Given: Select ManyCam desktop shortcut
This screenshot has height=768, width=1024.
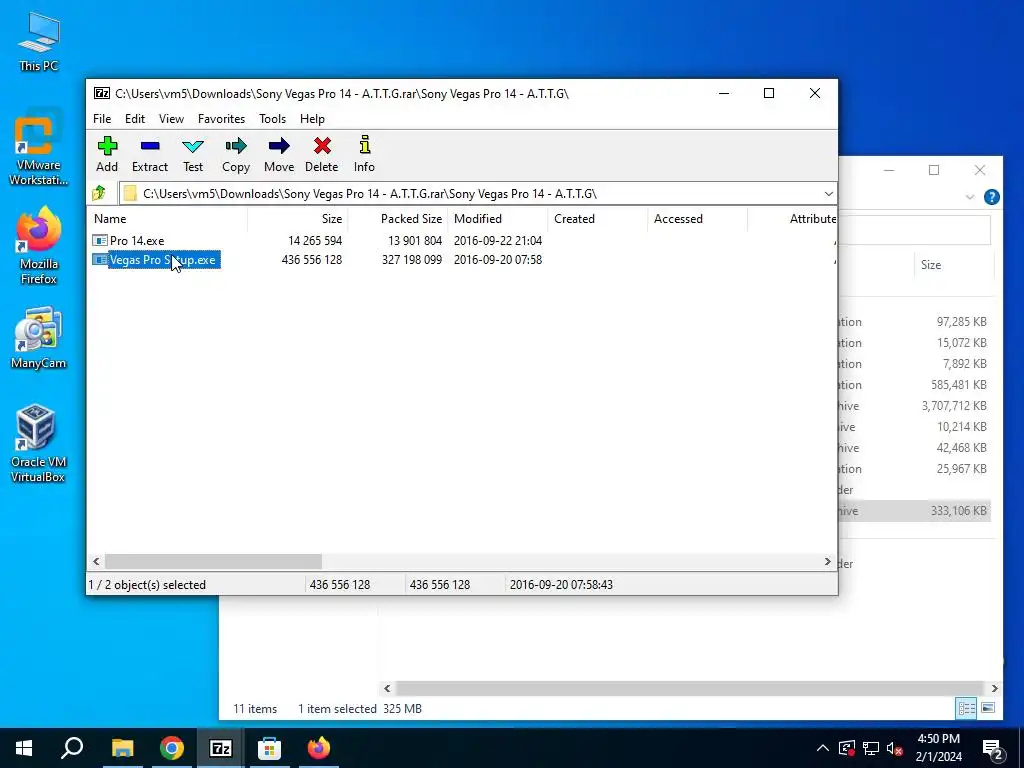Looking at the screenshot, I should point(39,338).
